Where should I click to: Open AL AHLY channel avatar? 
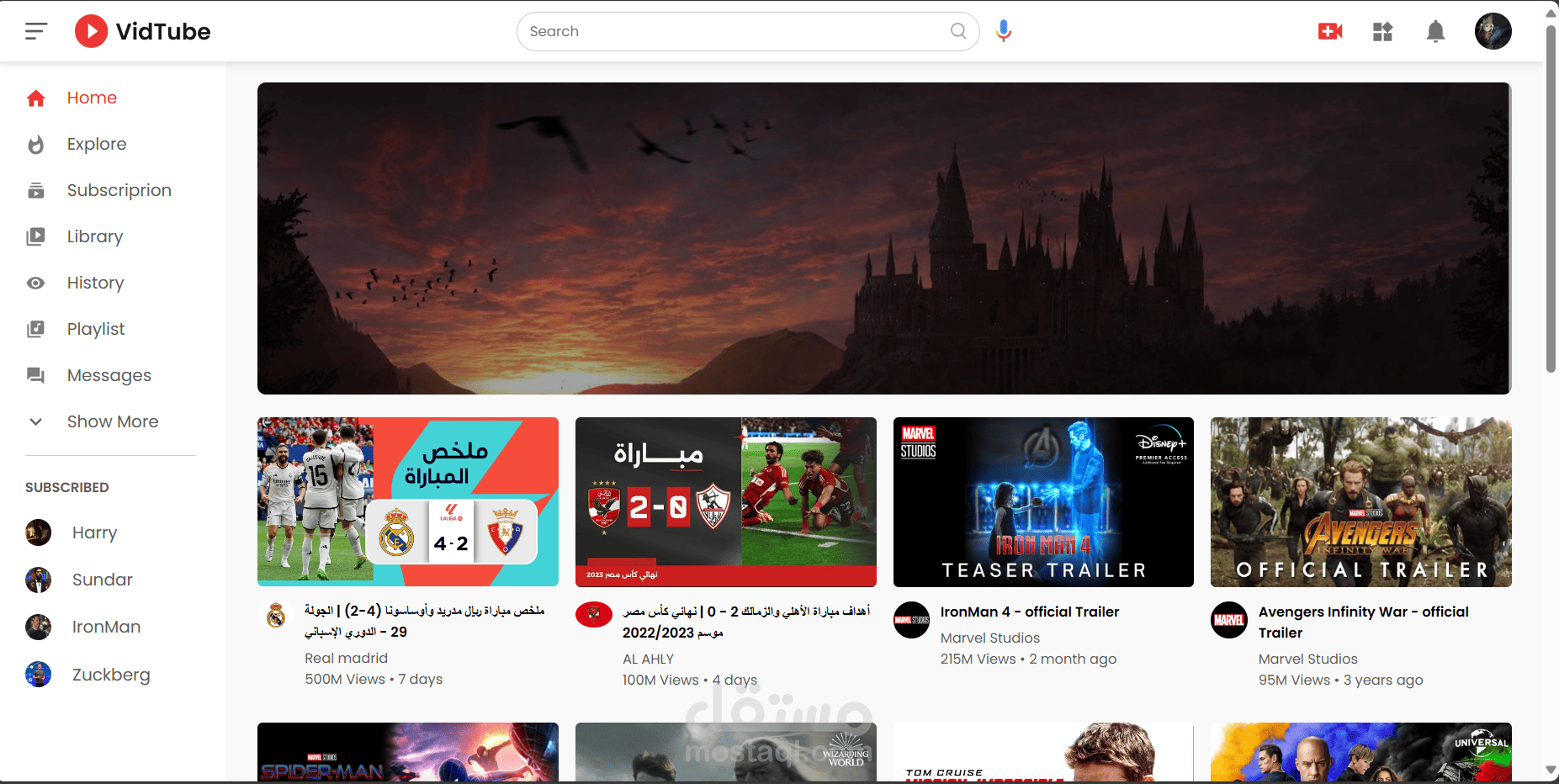point(594,615)
